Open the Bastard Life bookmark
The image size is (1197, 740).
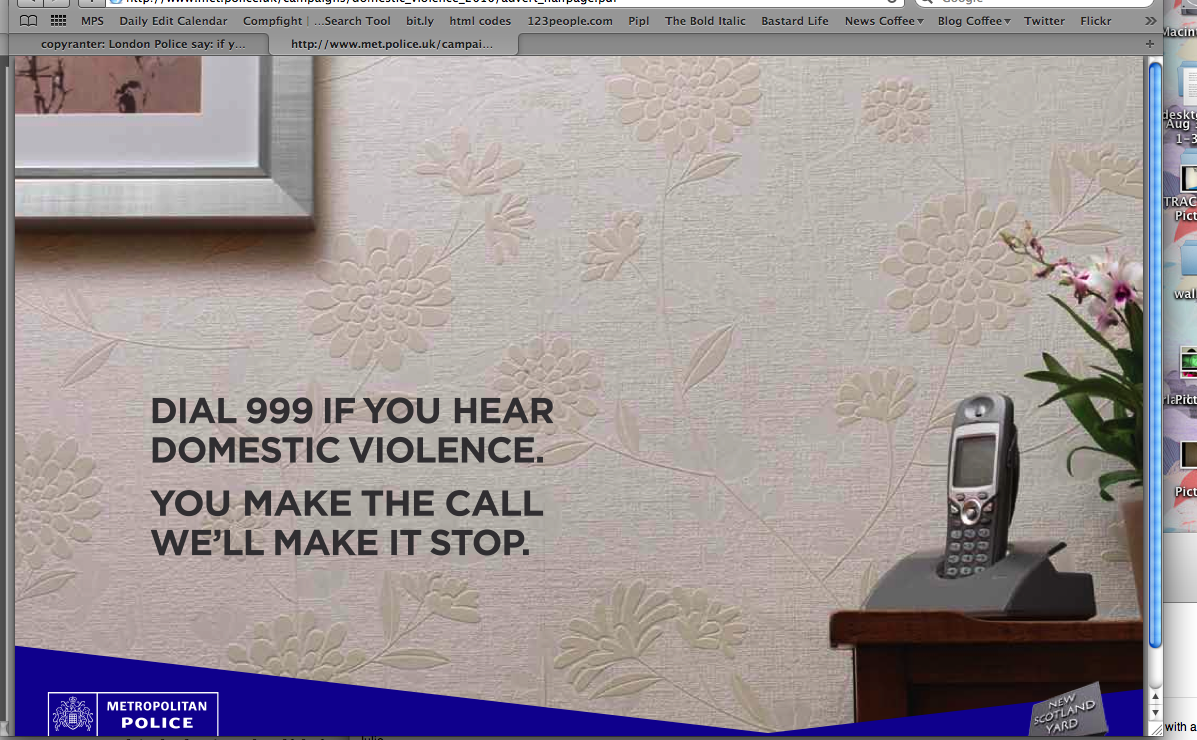tap(795, 21)
